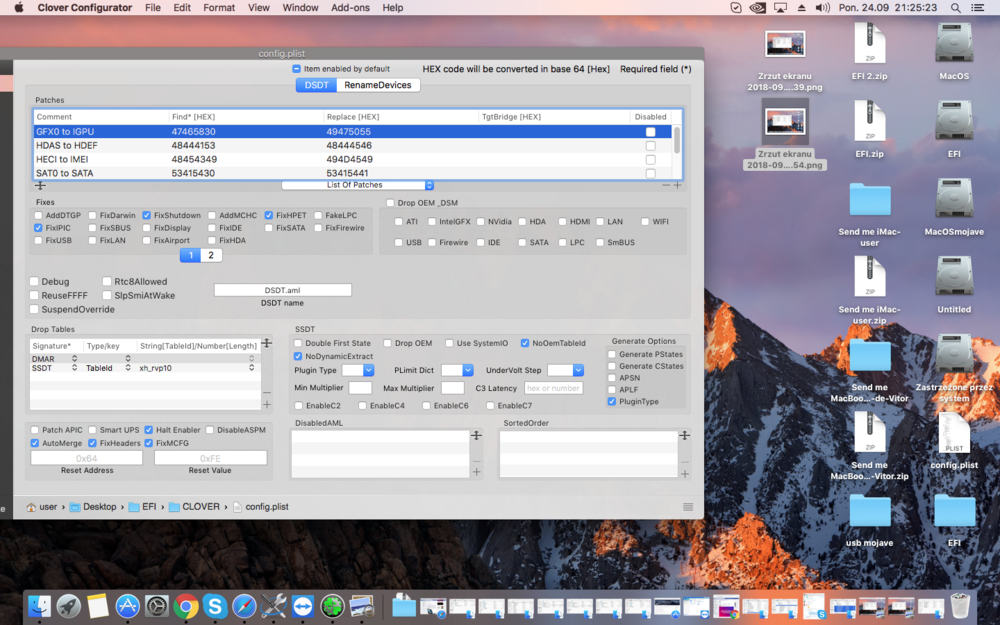Click the hamburger icon in path bar

[688, 507]
